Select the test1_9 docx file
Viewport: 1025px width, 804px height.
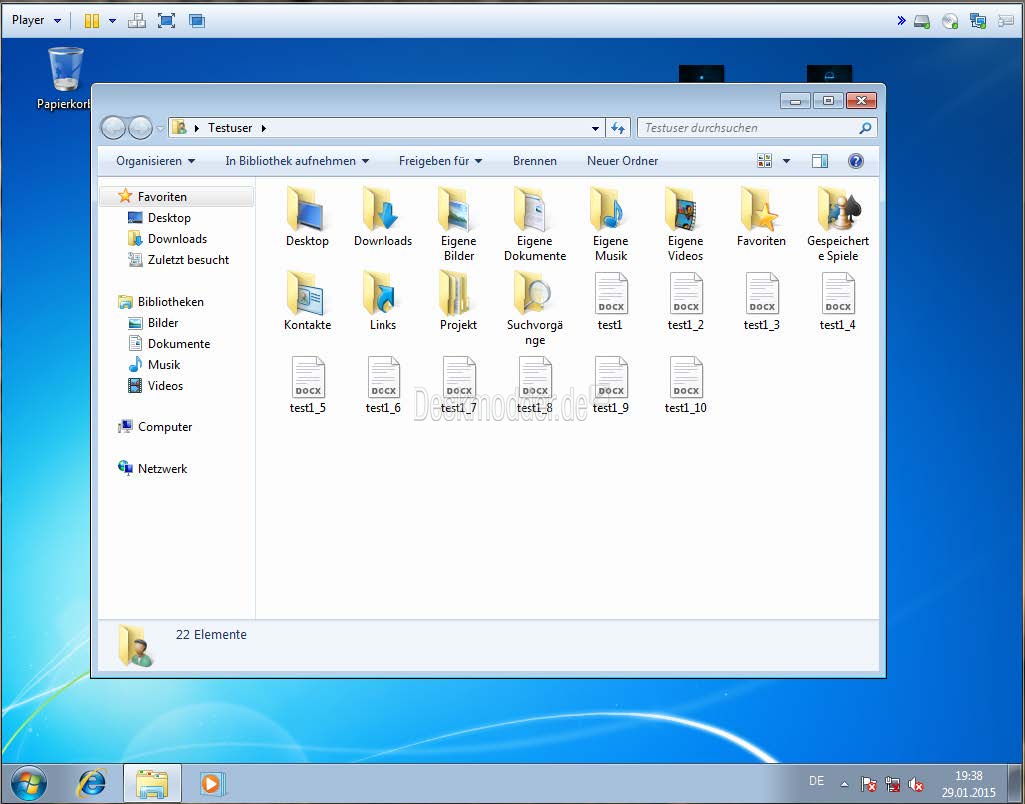pyautogui.click(x=611, y=385)
